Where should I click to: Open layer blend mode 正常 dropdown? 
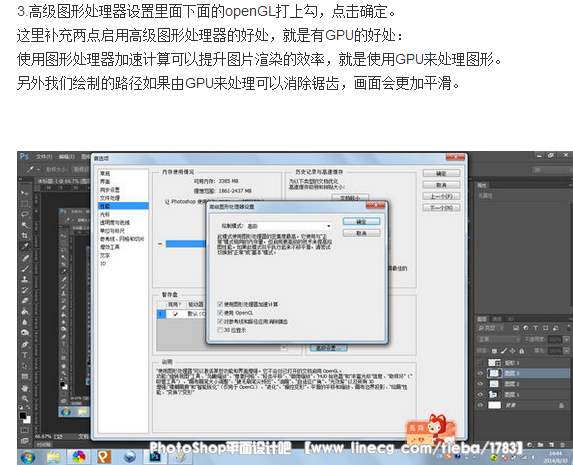[x=499, y=339]
